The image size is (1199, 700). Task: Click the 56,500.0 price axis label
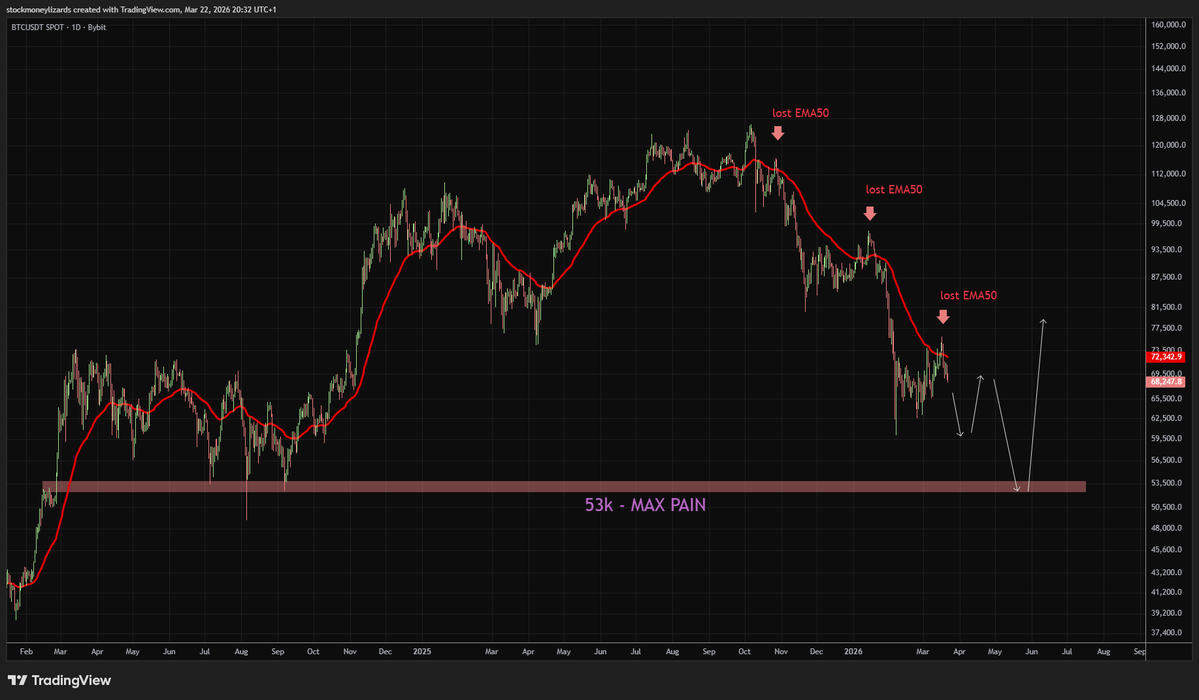pos(1168,461)
